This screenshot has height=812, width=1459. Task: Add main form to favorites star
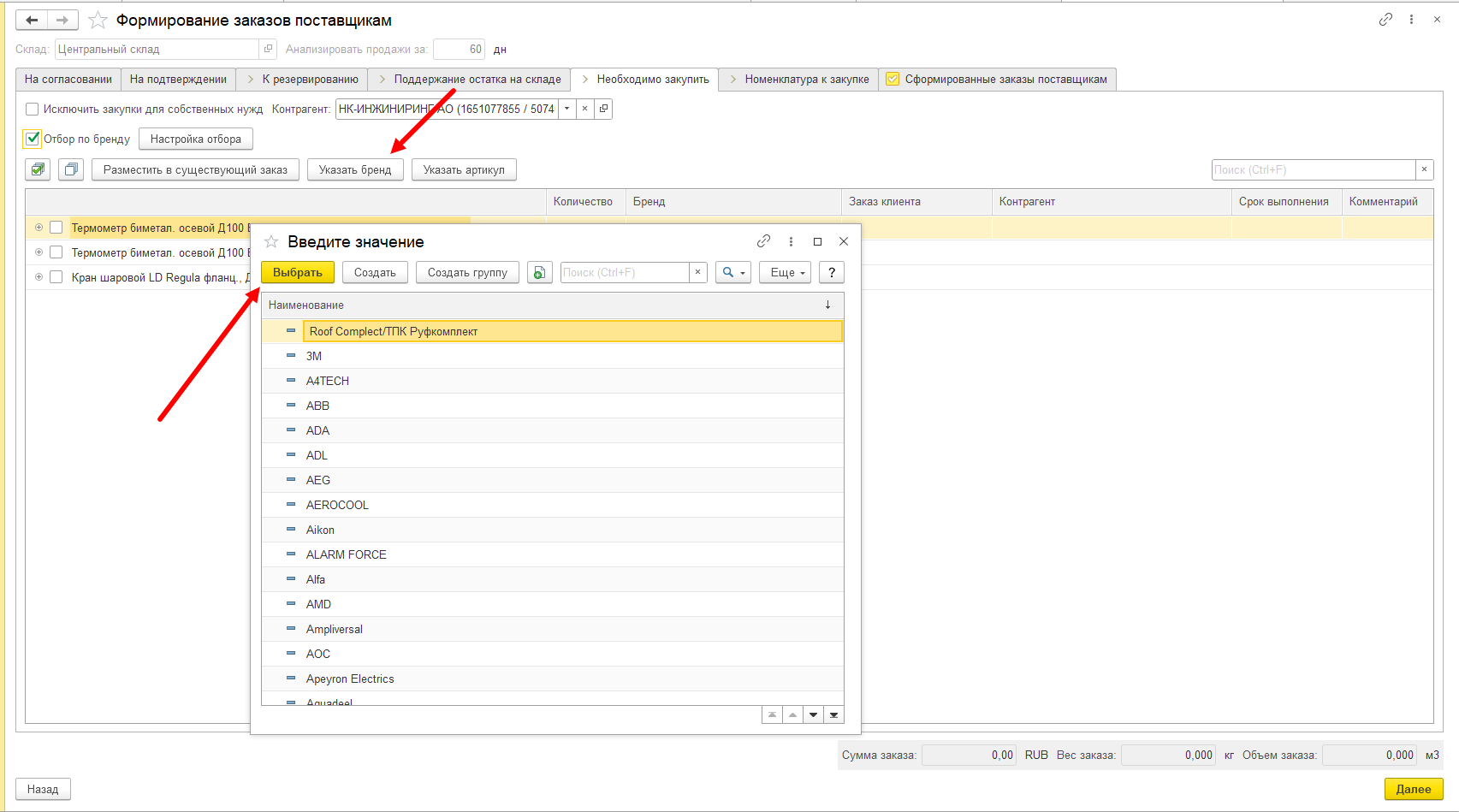(x=98, y=20)
